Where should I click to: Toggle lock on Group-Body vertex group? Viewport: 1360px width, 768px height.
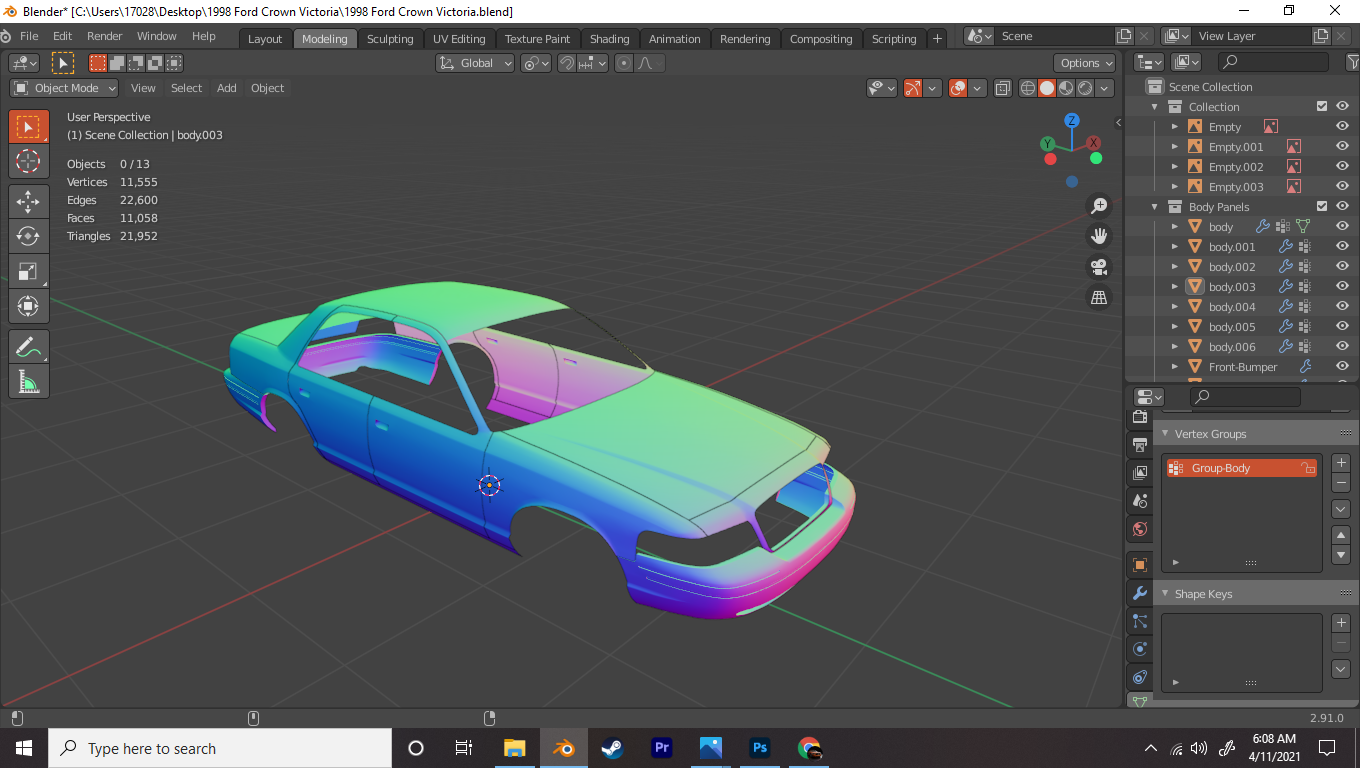pyautogui.click(x=1306, y=468)
